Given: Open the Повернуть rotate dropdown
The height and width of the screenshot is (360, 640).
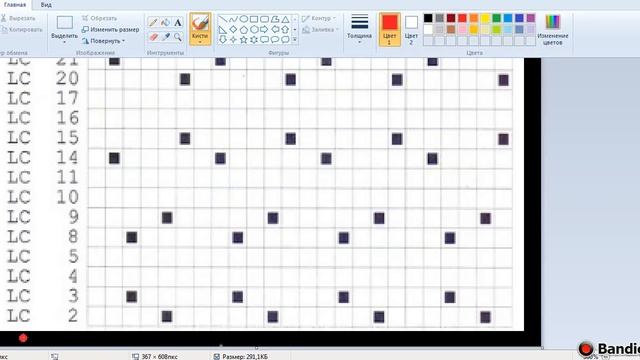Looking at the screenshot, I should (103, 41).
